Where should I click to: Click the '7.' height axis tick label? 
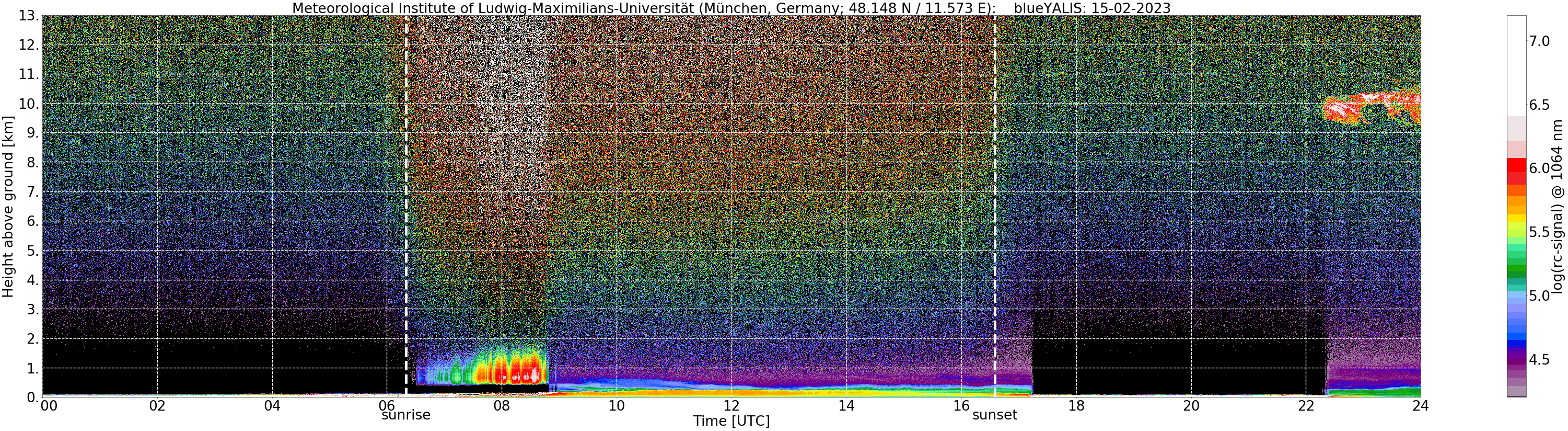pos(33,192)
